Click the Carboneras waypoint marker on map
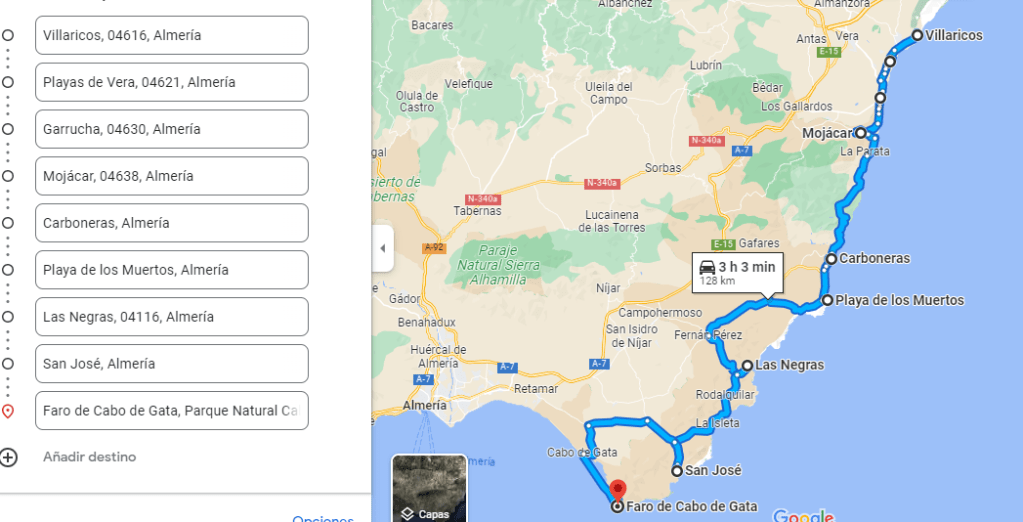 click(x=831, y=259)
